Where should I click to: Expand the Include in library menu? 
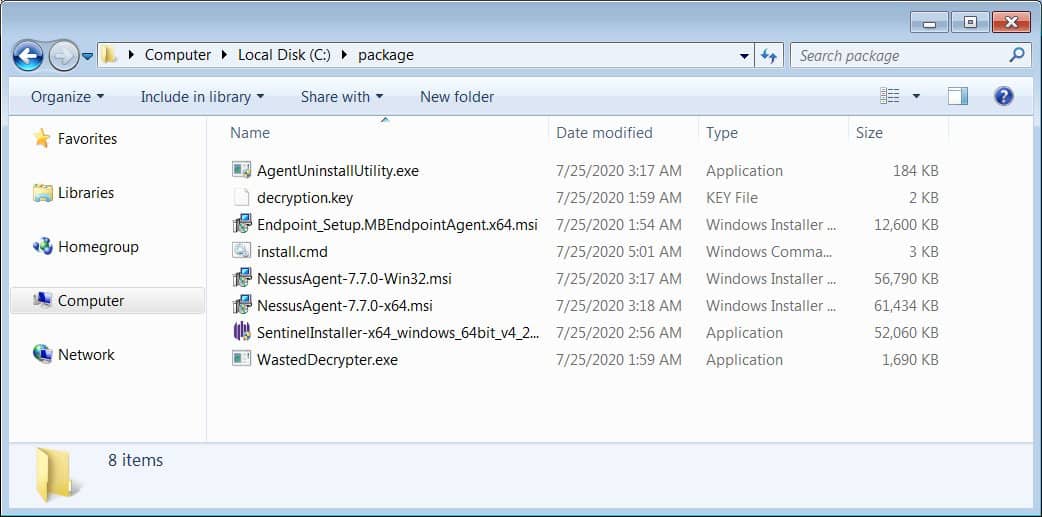point(202,97)
